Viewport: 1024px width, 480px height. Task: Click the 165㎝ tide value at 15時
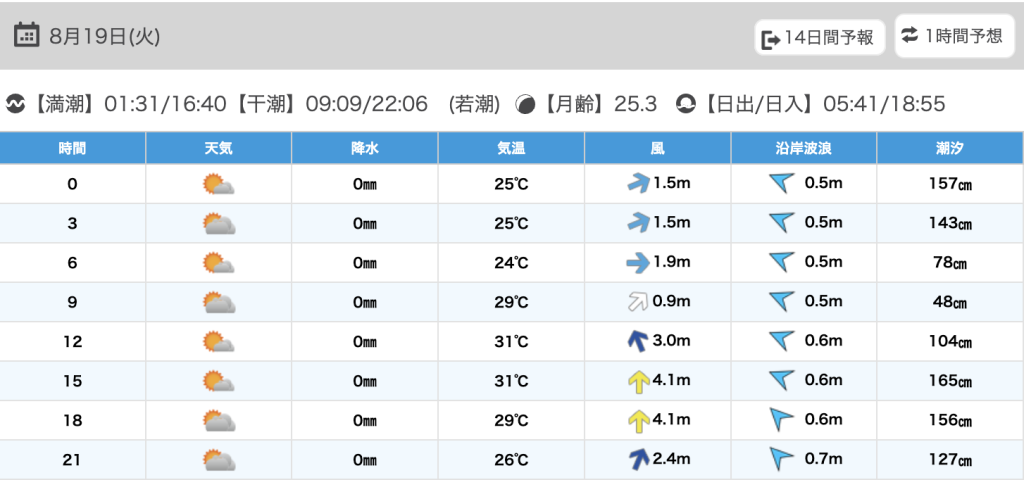point(950,380)
